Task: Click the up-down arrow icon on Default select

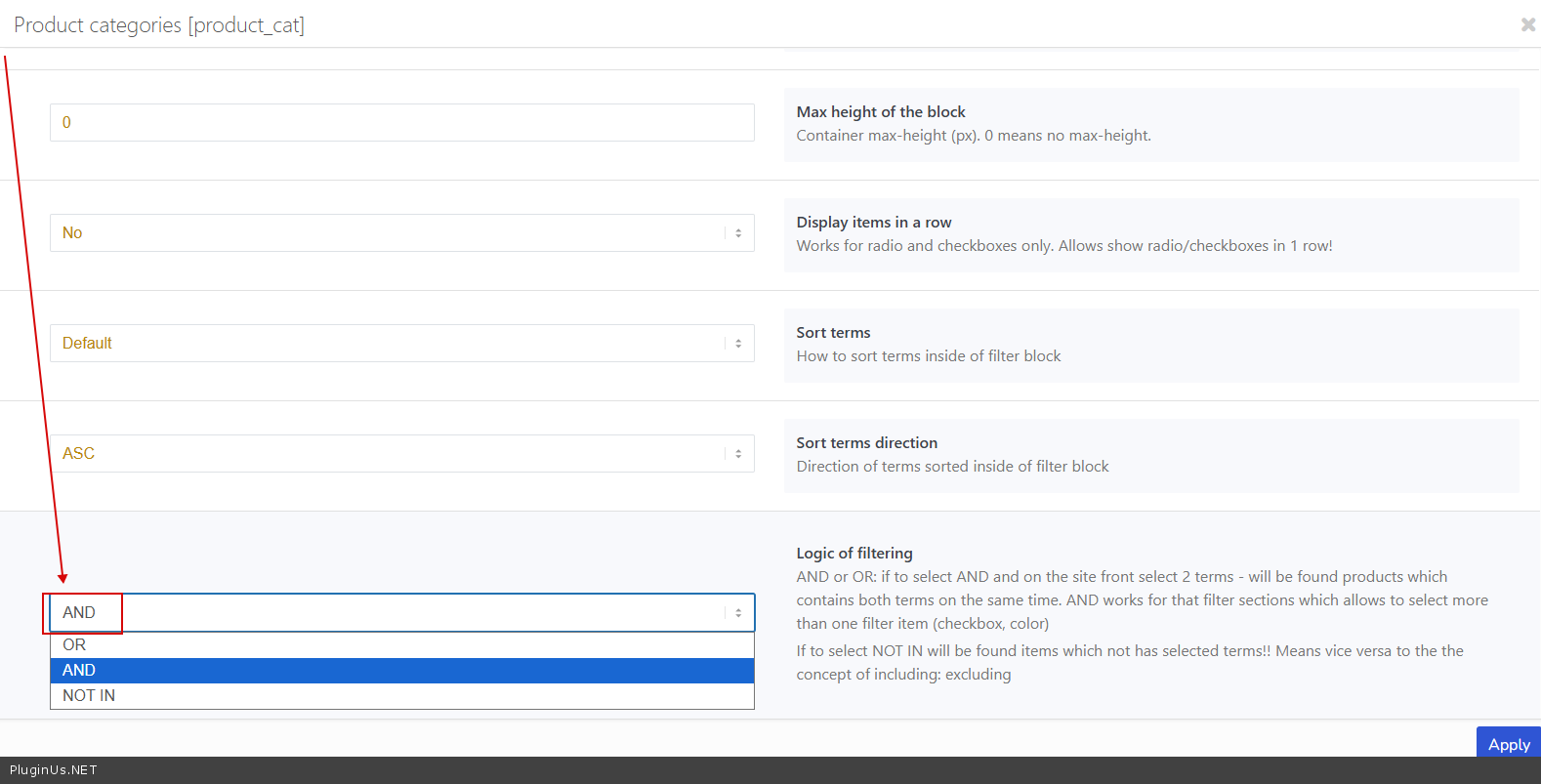Action: 738,344
